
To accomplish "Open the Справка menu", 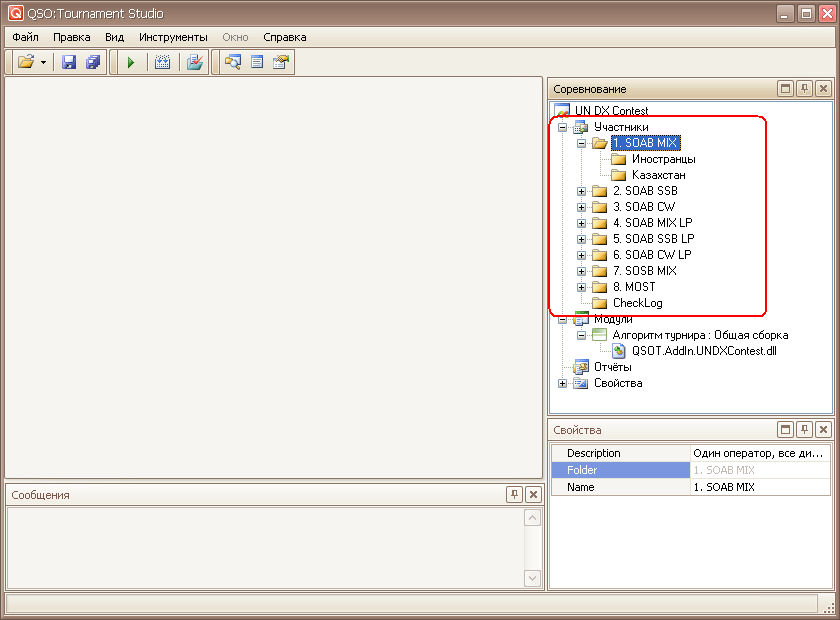I will tap(285, 37).
